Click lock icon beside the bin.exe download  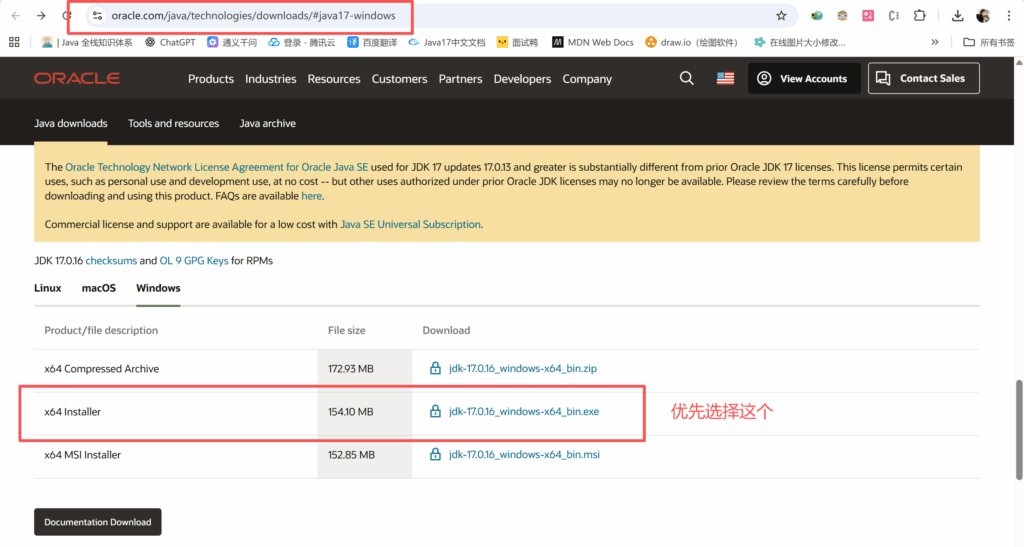coord(435,411)
